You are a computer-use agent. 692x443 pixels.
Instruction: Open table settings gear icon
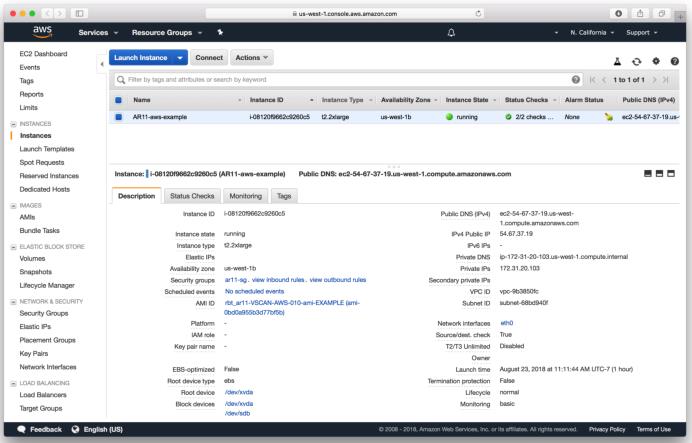click(x=656, y=61)
